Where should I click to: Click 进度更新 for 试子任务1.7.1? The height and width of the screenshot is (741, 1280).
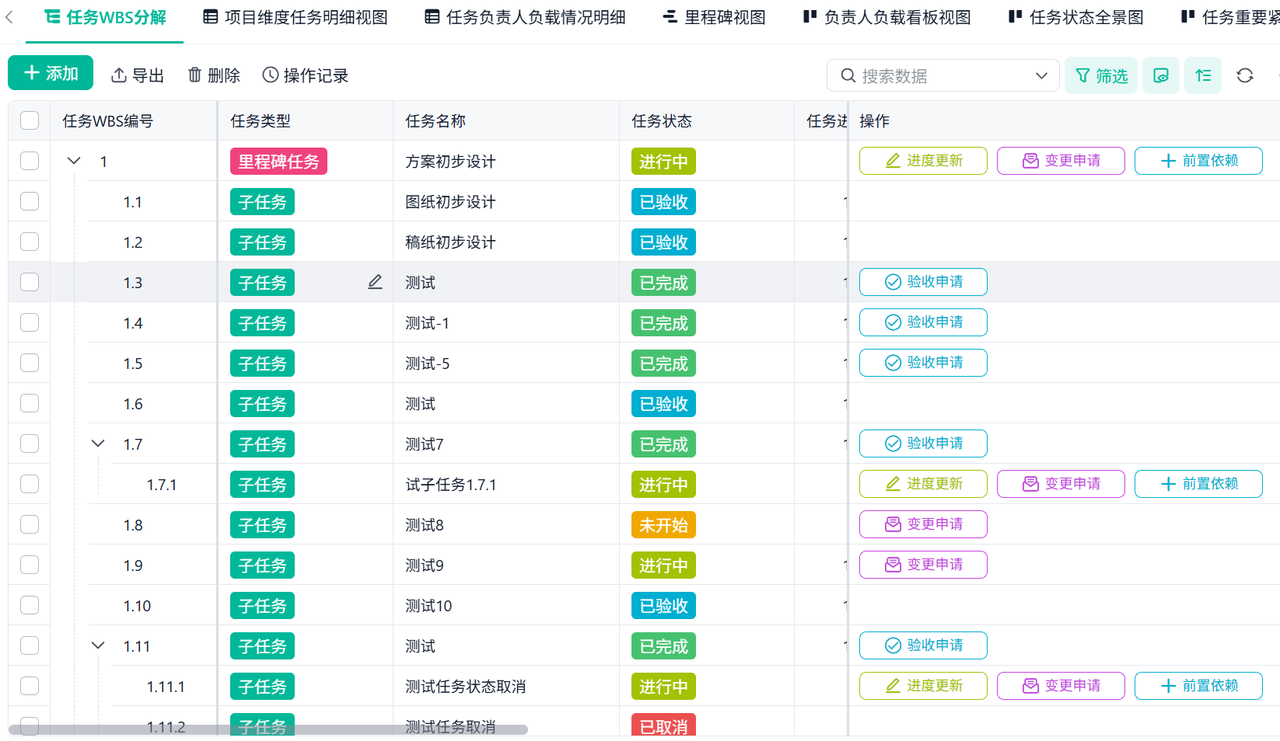(x=923, y=484)
